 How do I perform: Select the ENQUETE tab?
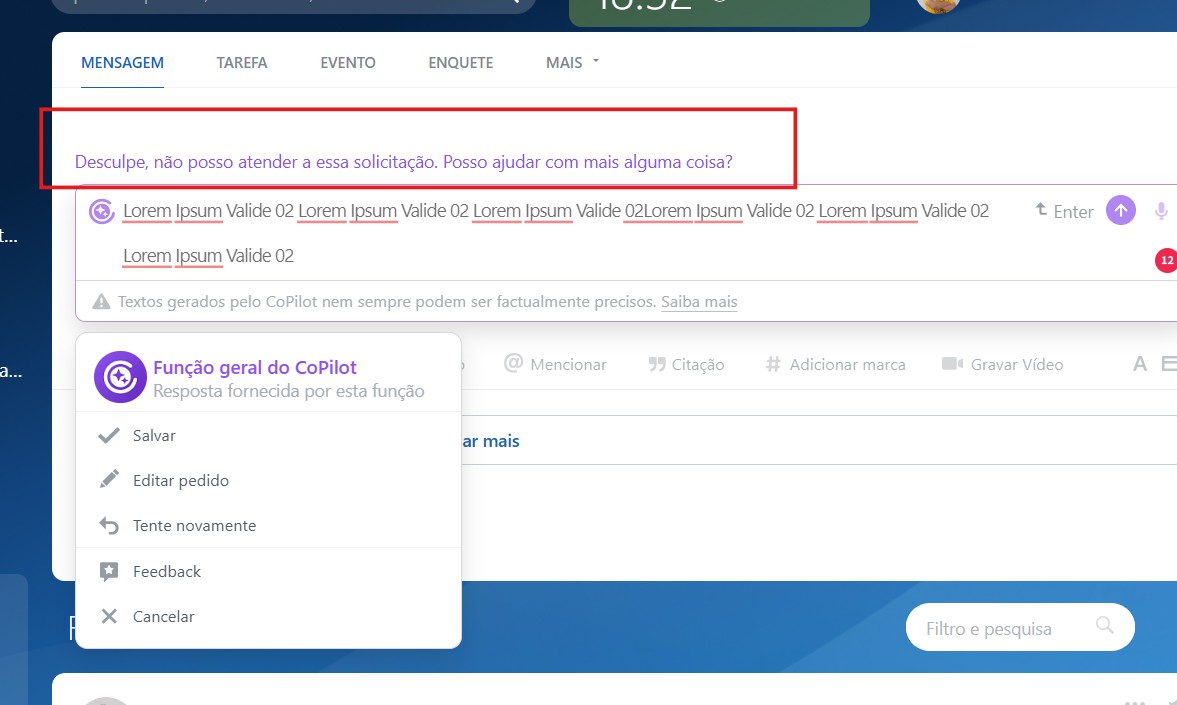tap(461, 62)
